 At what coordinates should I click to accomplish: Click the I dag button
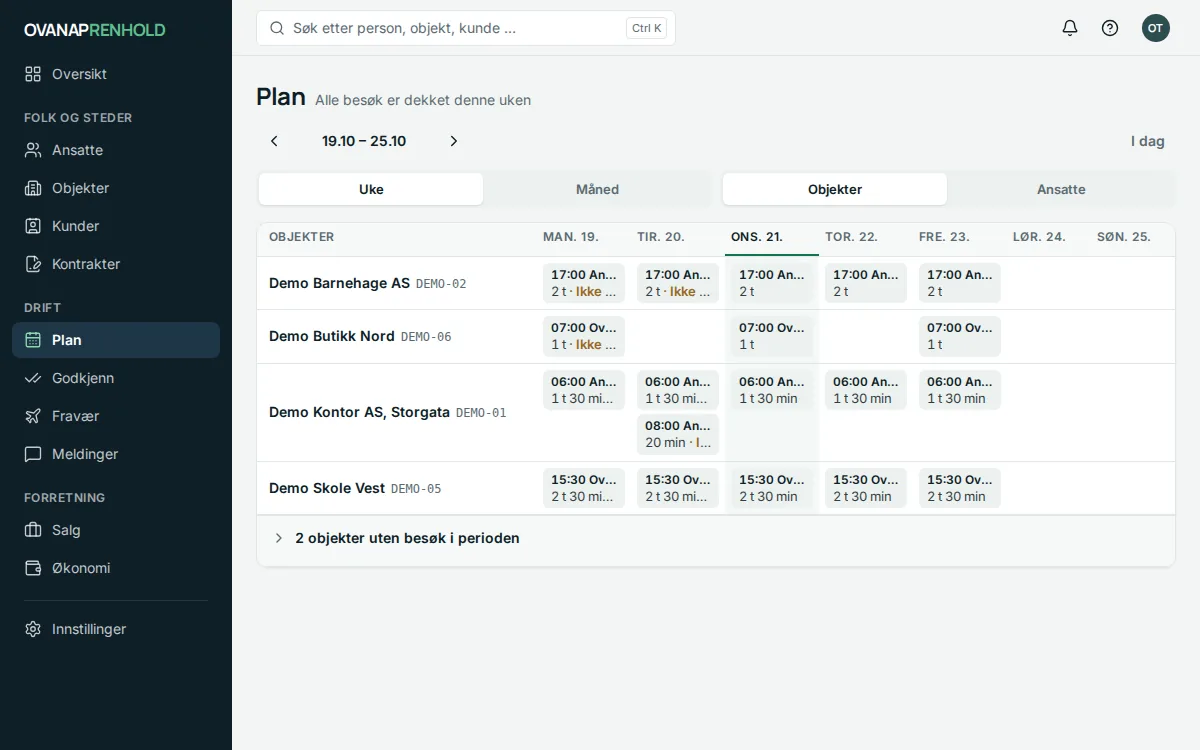click(x=1148, y=141)
